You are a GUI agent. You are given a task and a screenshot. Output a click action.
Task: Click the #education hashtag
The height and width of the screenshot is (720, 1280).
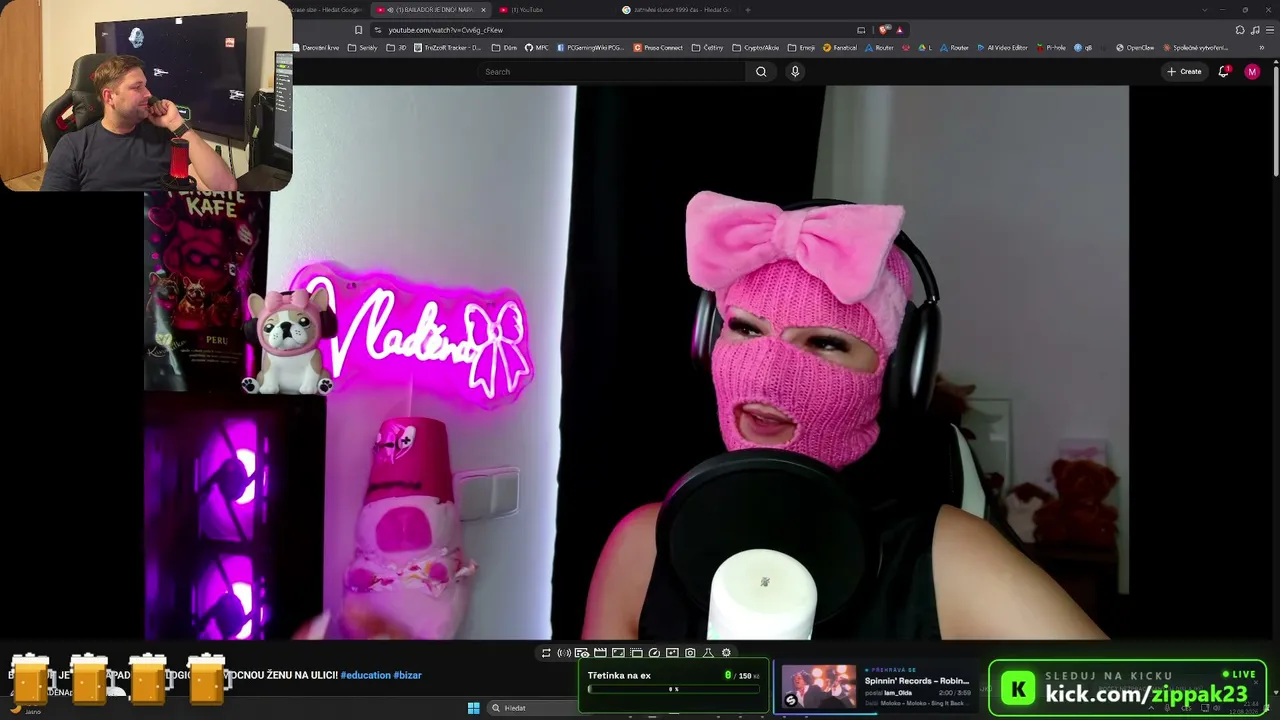(366, 675)
